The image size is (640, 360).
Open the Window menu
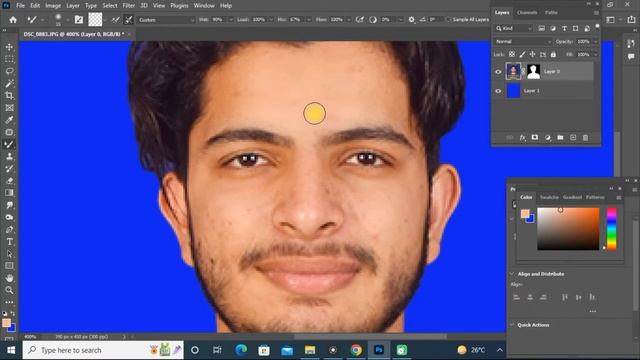(204, 6)
